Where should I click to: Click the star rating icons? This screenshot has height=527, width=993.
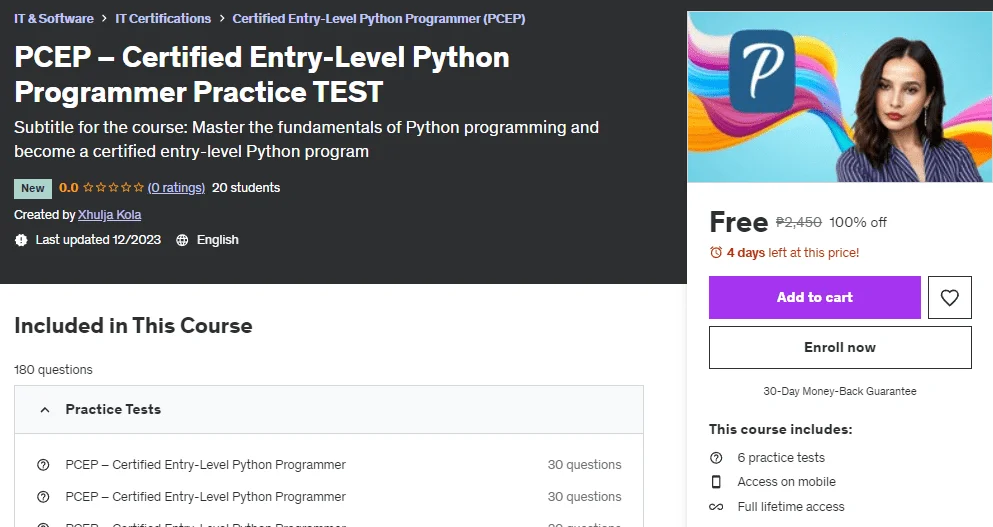[x=113, y=187]
